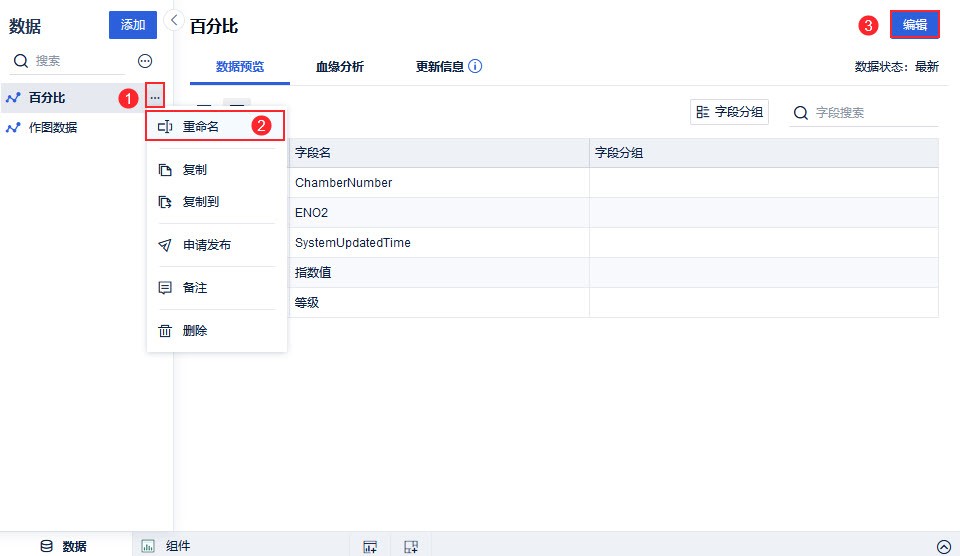Switch to the 组件 tab at the bottom

coord(177,546)
